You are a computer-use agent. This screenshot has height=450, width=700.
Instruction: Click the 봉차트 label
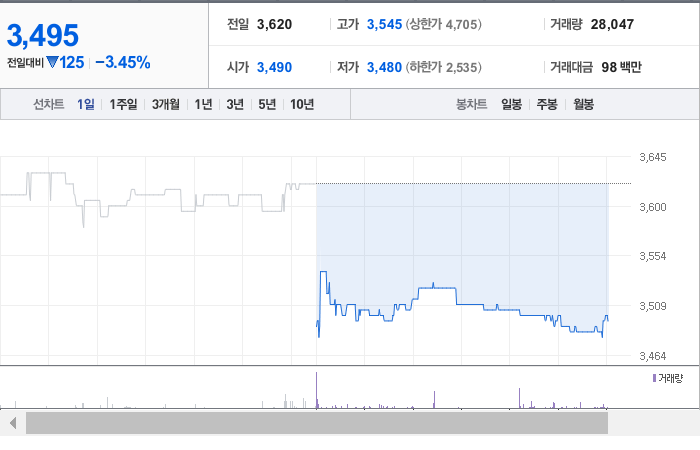471,104
